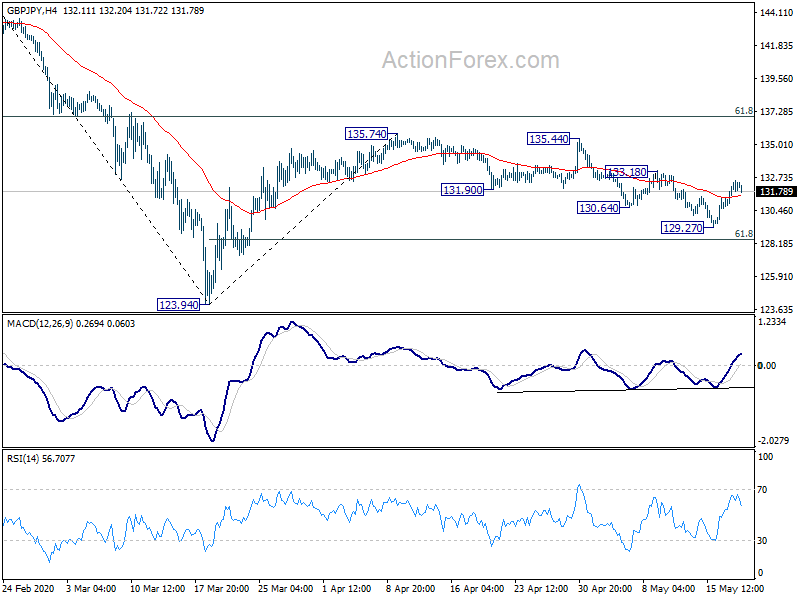
Task: Select the 129.270 price label
Action: tap(682, 228)
